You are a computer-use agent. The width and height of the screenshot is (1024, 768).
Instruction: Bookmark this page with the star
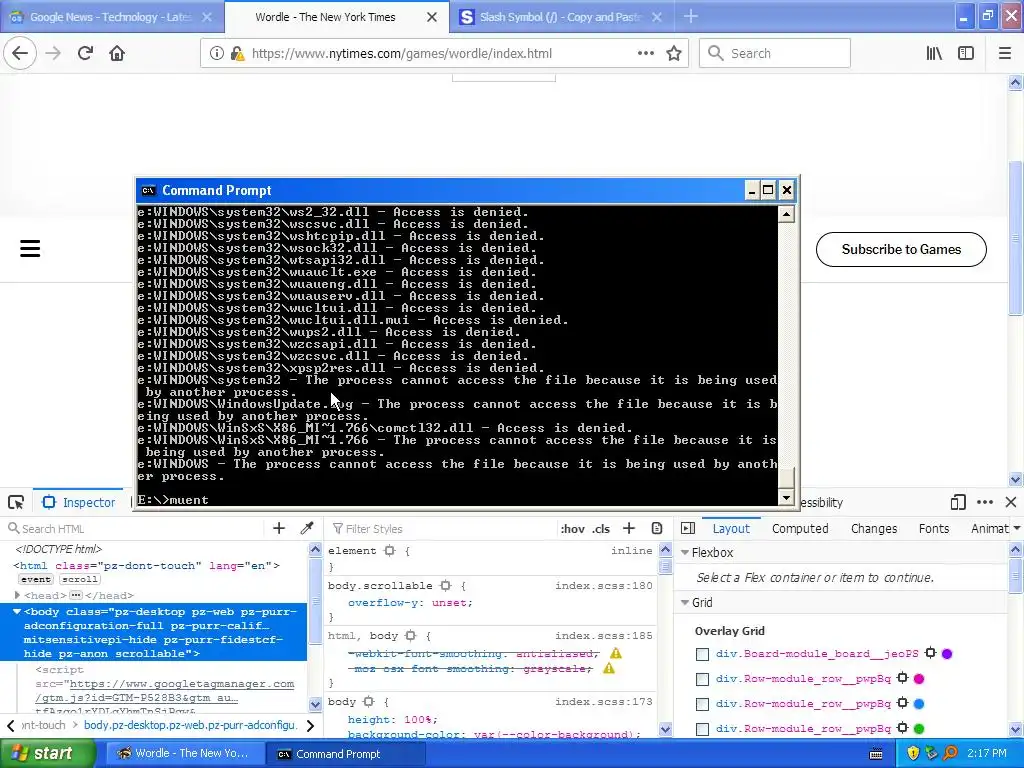point(674,54)
